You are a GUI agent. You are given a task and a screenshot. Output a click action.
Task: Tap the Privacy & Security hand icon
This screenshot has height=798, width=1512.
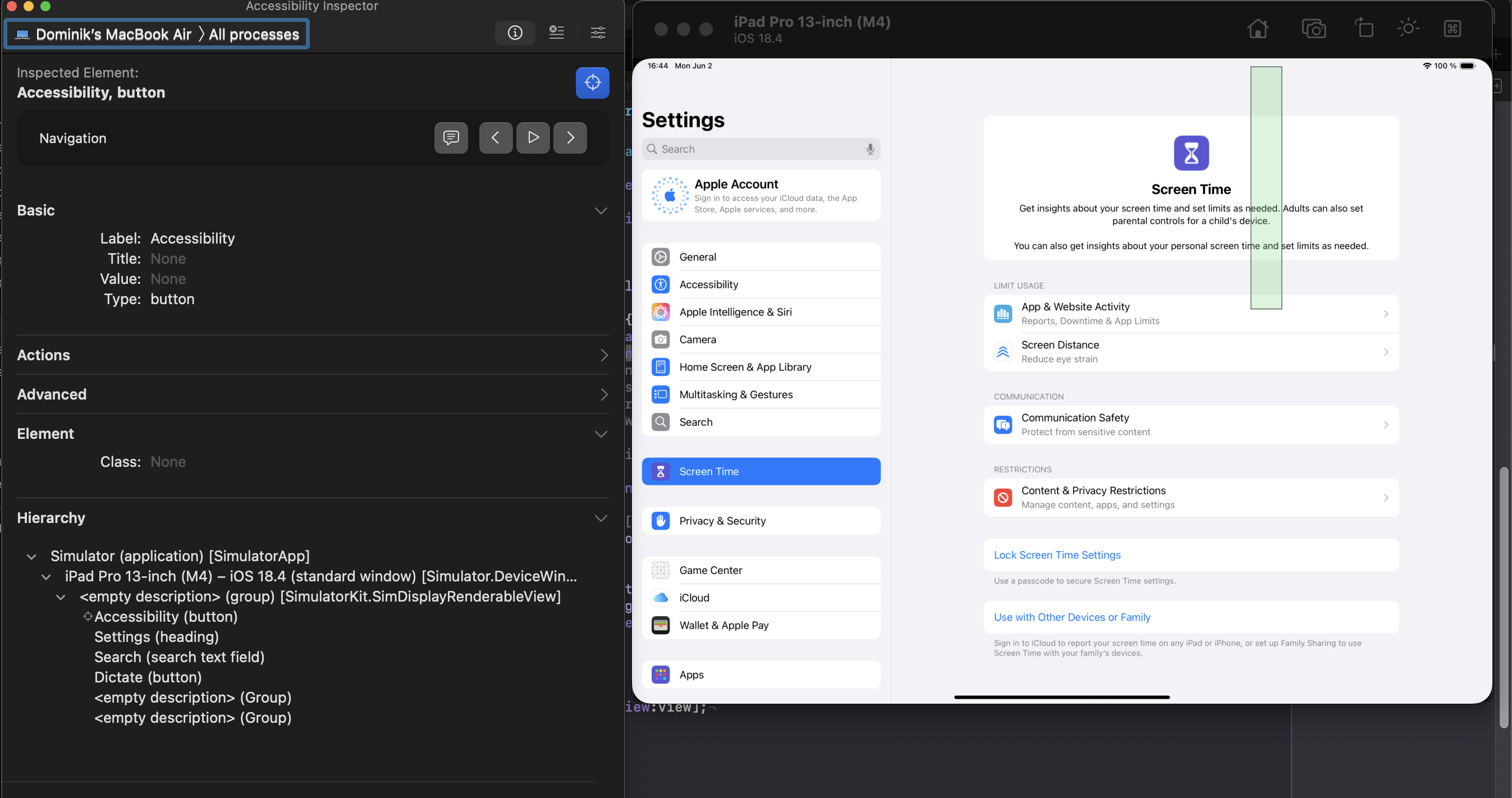point(661,521)
